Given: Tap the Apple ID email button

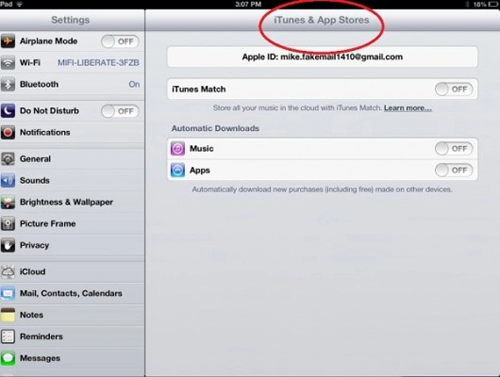Looking at the screenshot, I should point(322,57).
